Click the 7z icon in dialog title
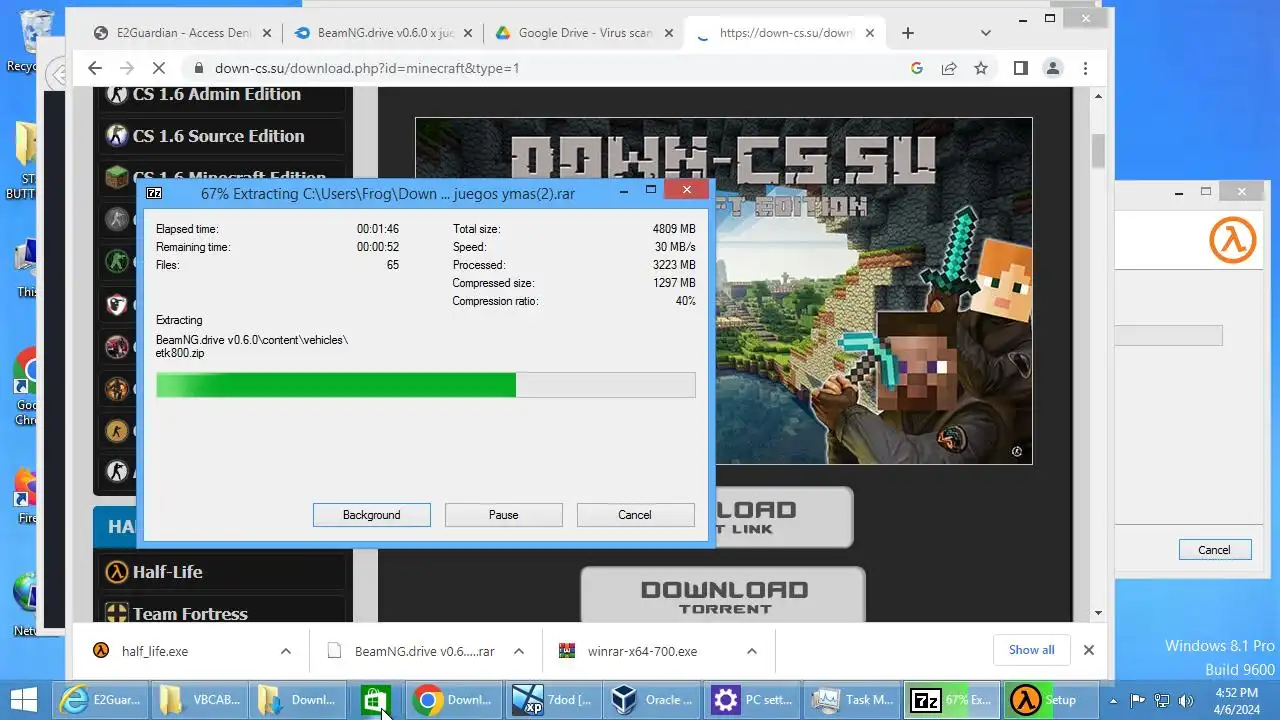The height and width of the screenshot is (720, 1280). (154, 193)
